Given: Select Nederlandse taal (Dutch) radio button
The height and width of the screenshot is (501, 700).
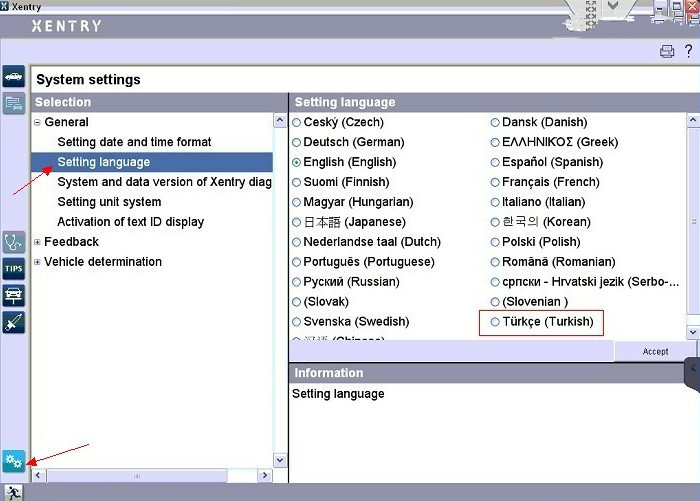Looking at the screenshot, I should 296,242.
